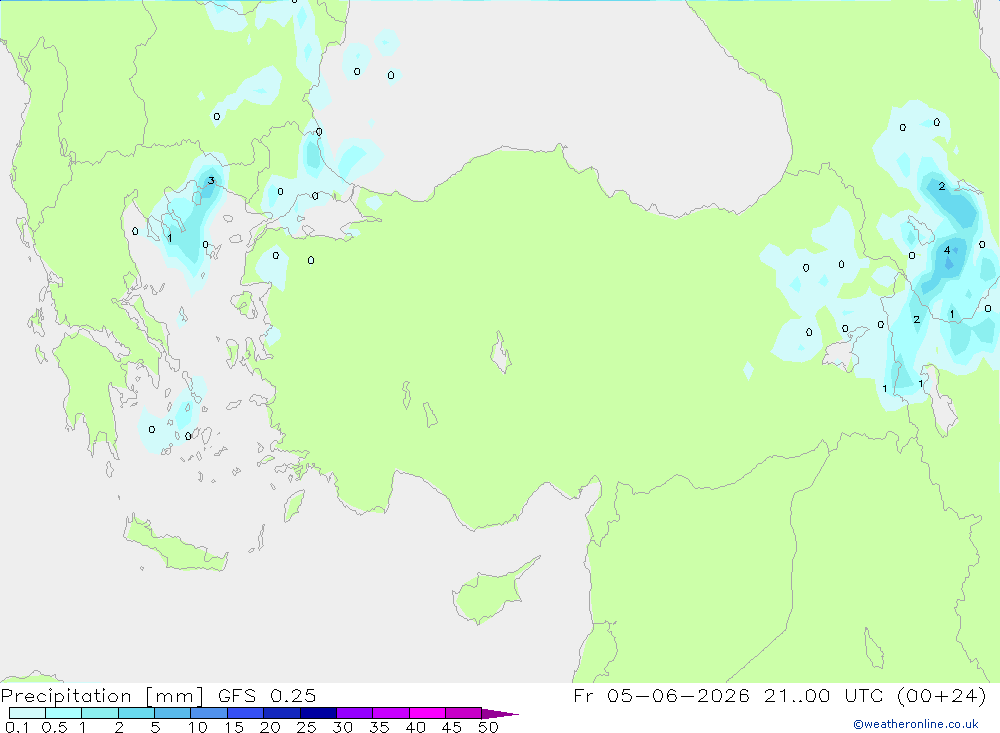Click the '25' legend scale number
This screenshot has height=733, width=1000.
(x=306, y=727)
